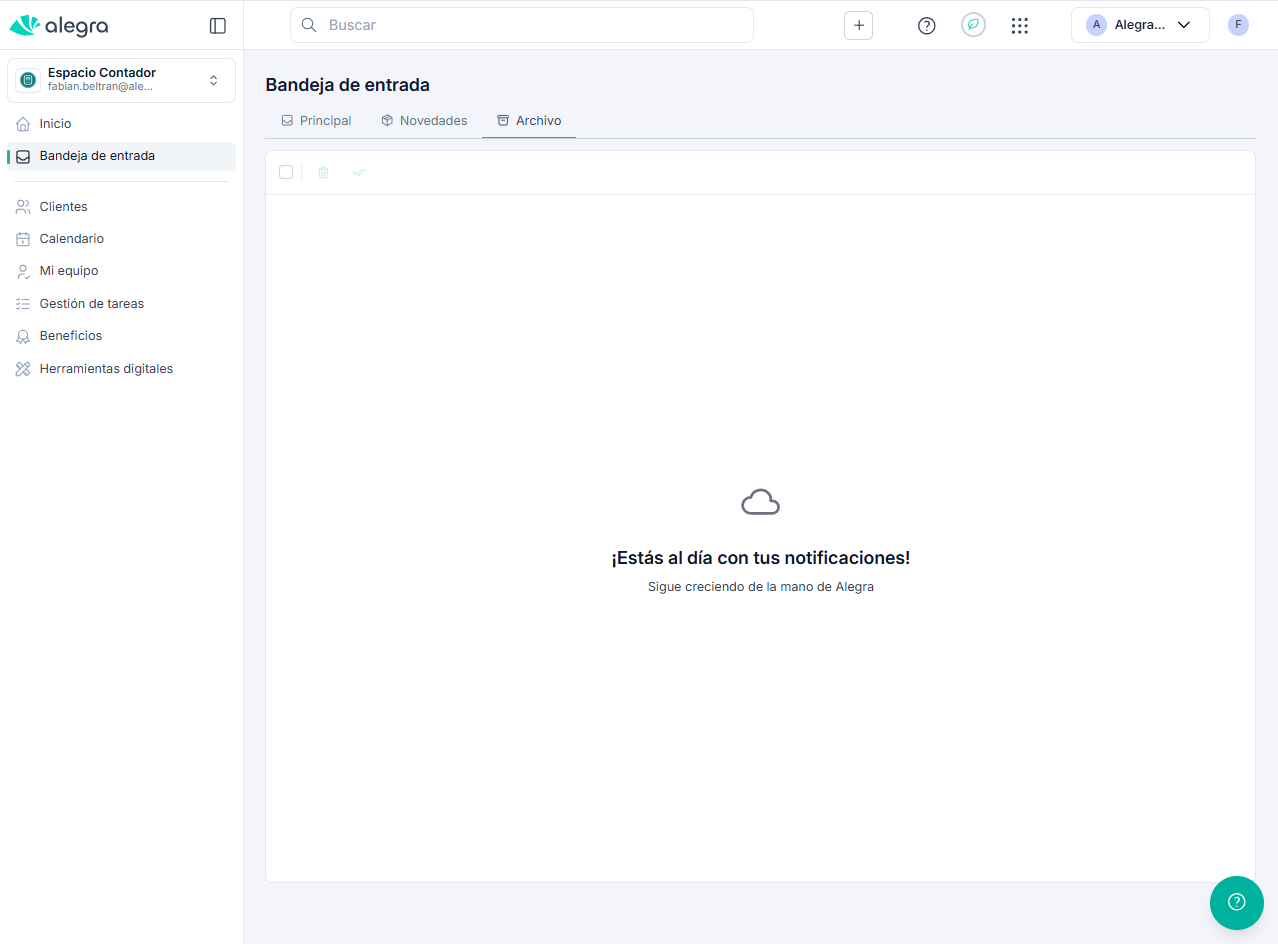Open the help question mark icon

[x=926, y=25]
